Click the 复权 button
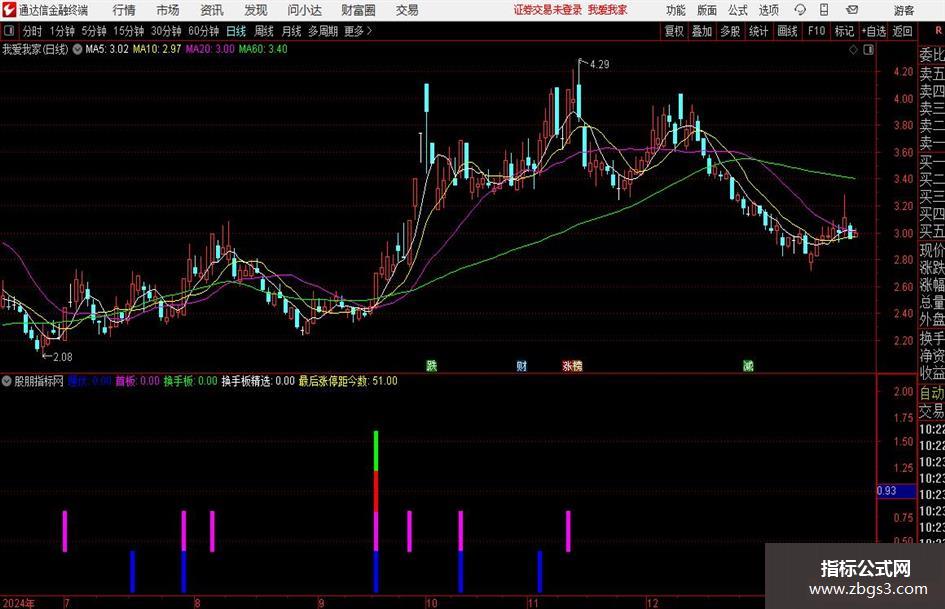 point(674,31)
